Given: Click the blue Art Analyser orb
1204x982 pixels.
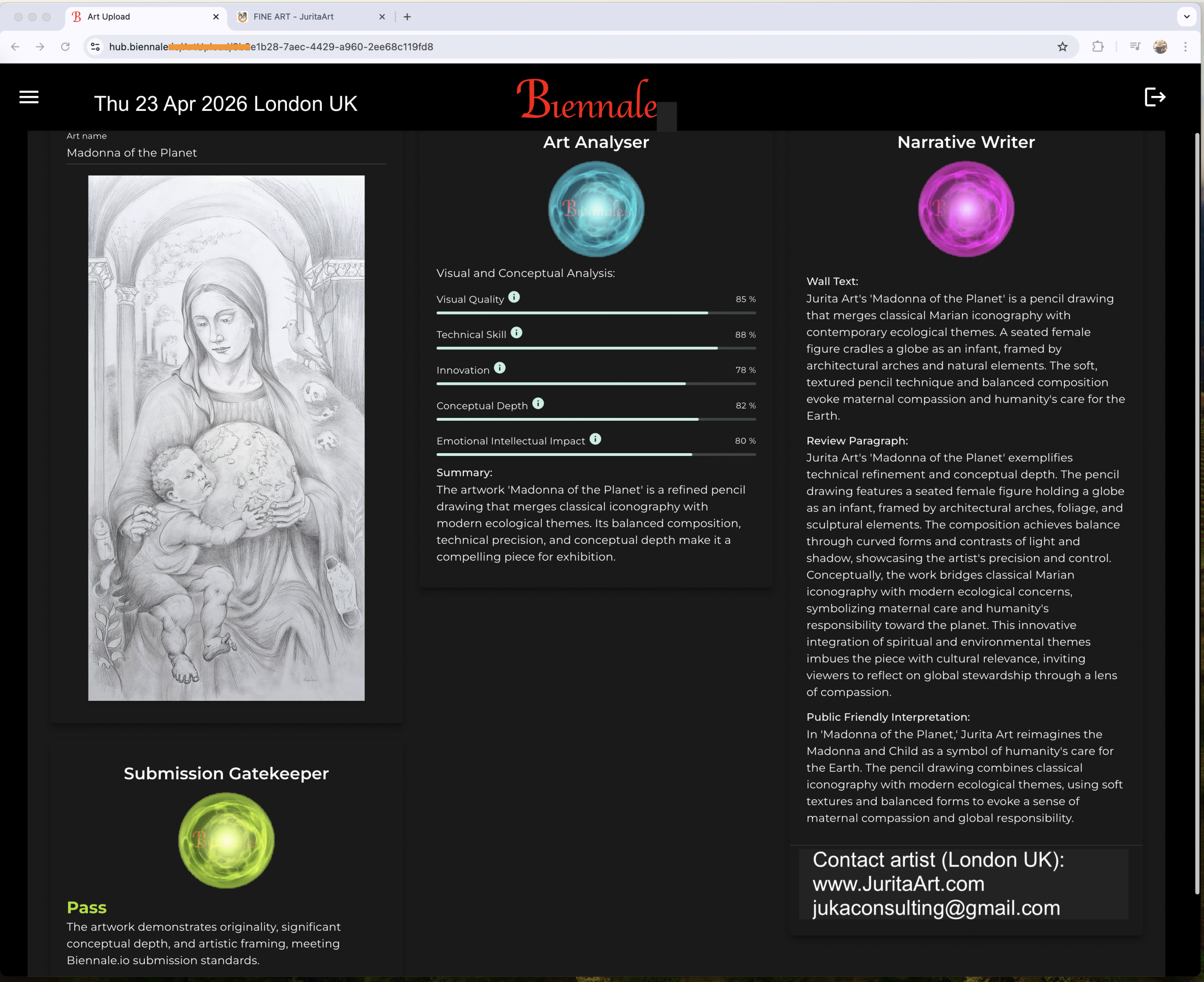Looking at the screenshot, I should point(596,209).
